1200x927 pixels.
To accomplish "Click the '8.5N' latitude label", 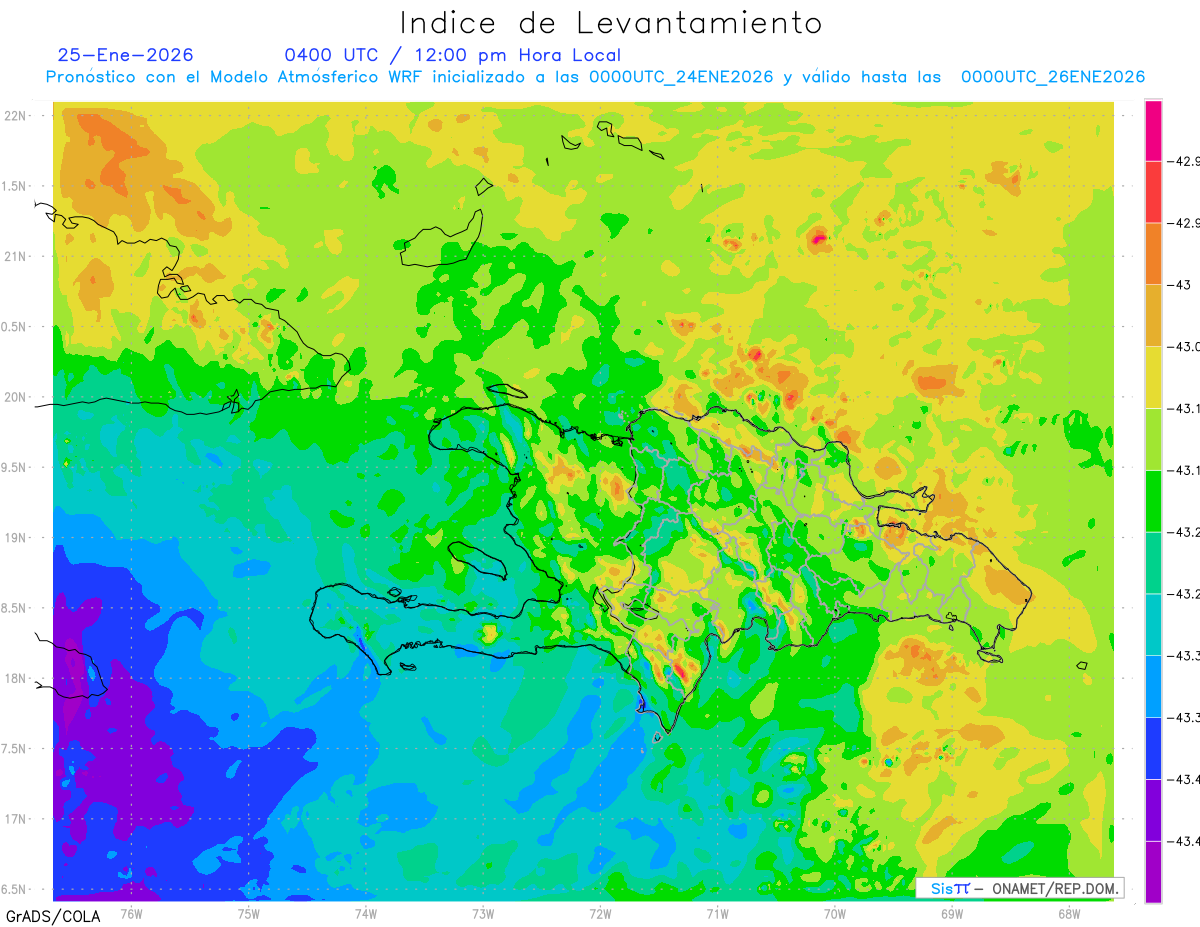I will coord(15,608).
